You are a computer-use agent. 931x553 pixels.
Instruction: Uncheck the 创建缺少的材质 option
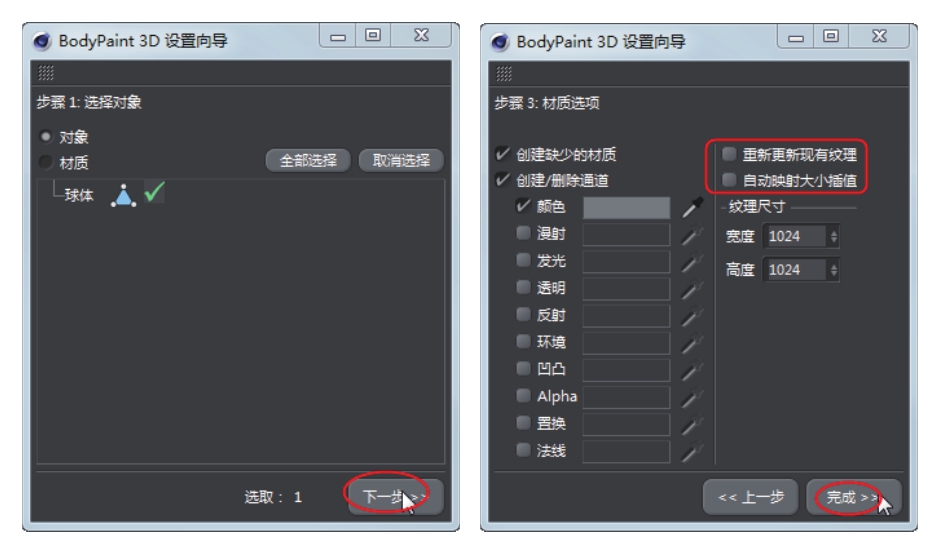coord(502,154)
